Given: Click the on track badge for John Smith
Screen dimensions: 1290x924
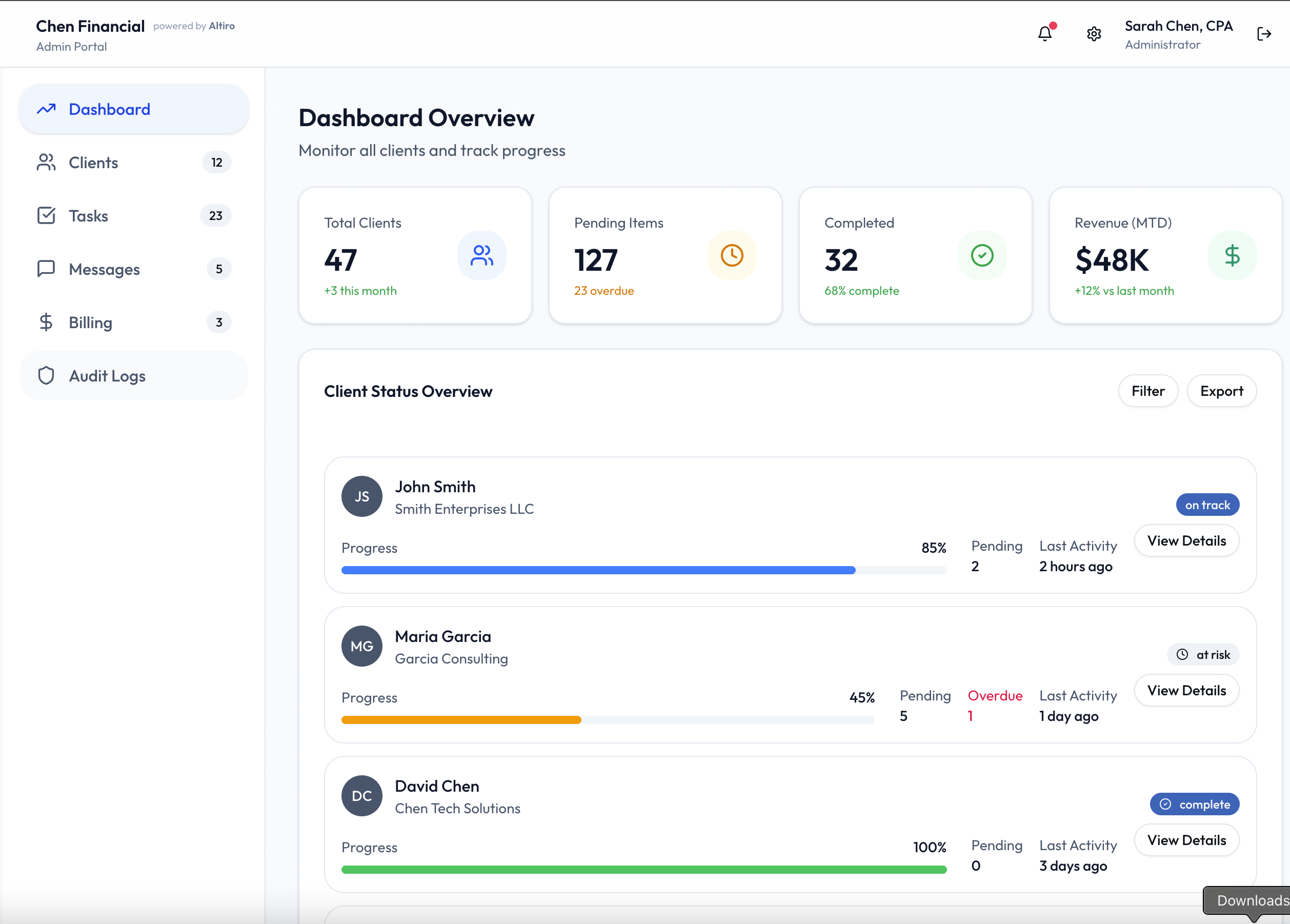Looking at the screenshot, I should [x=1207, y=504].
